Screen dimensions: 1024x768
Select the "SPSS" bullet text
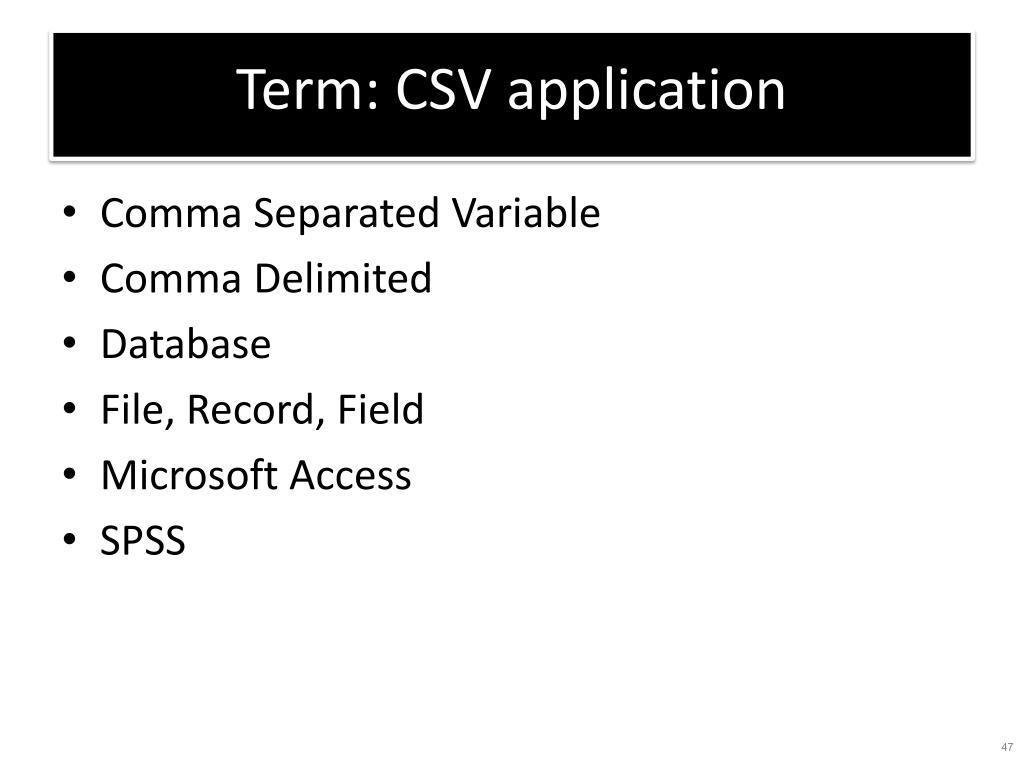[143, 541]
